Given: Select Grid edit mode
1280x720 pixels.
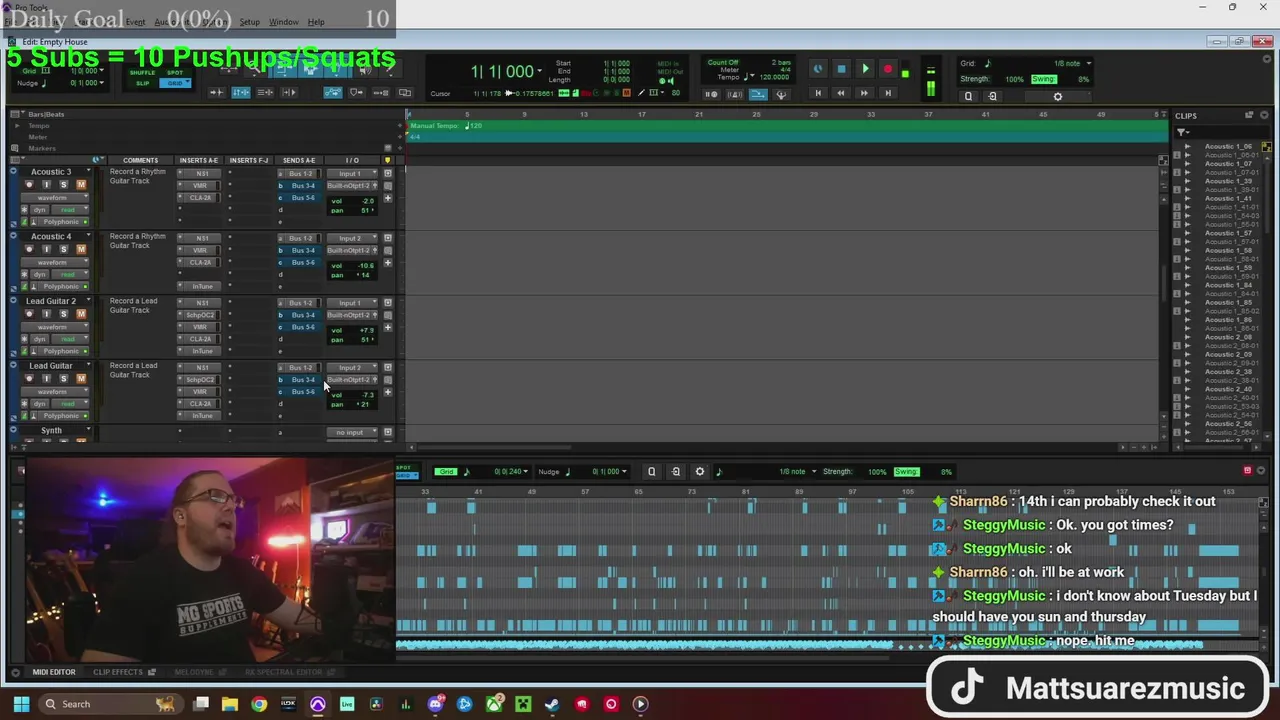Looking at the screenshot, I should pos(175,83).
